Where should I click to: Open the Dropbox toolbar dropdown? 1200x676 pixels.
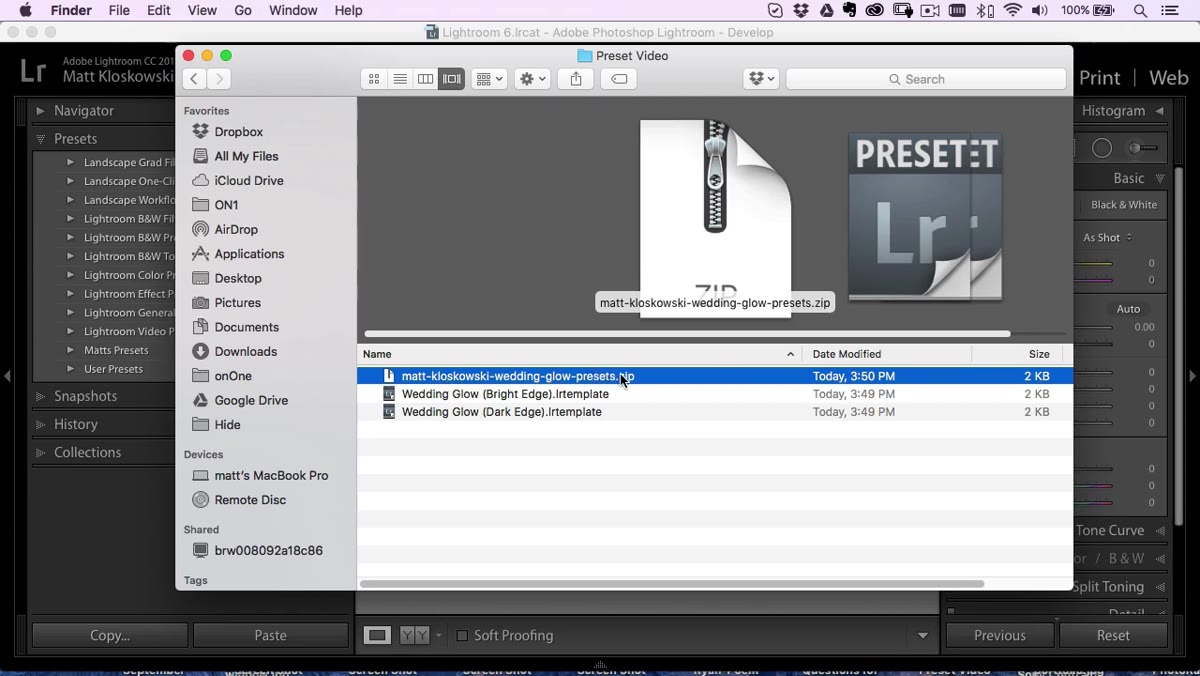click(761, 79)
